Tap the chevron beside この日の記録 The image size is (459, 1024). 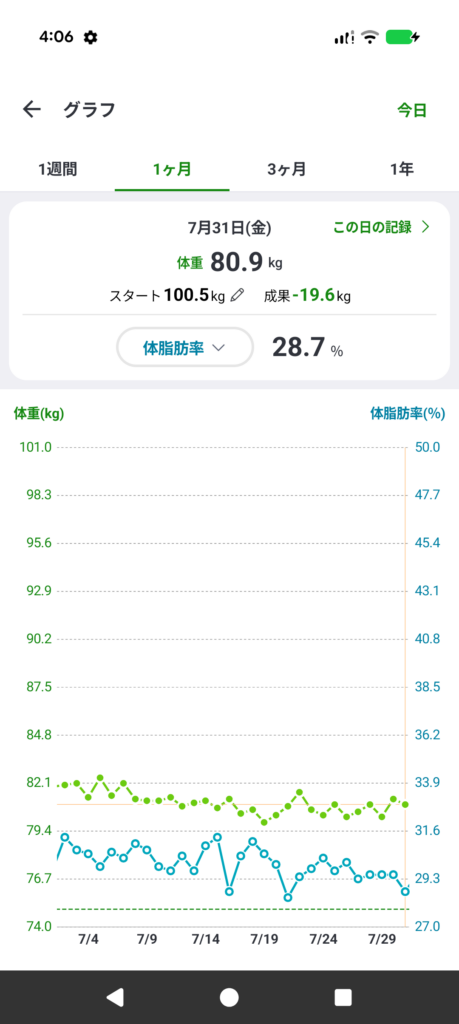click(x=426, y=227)
